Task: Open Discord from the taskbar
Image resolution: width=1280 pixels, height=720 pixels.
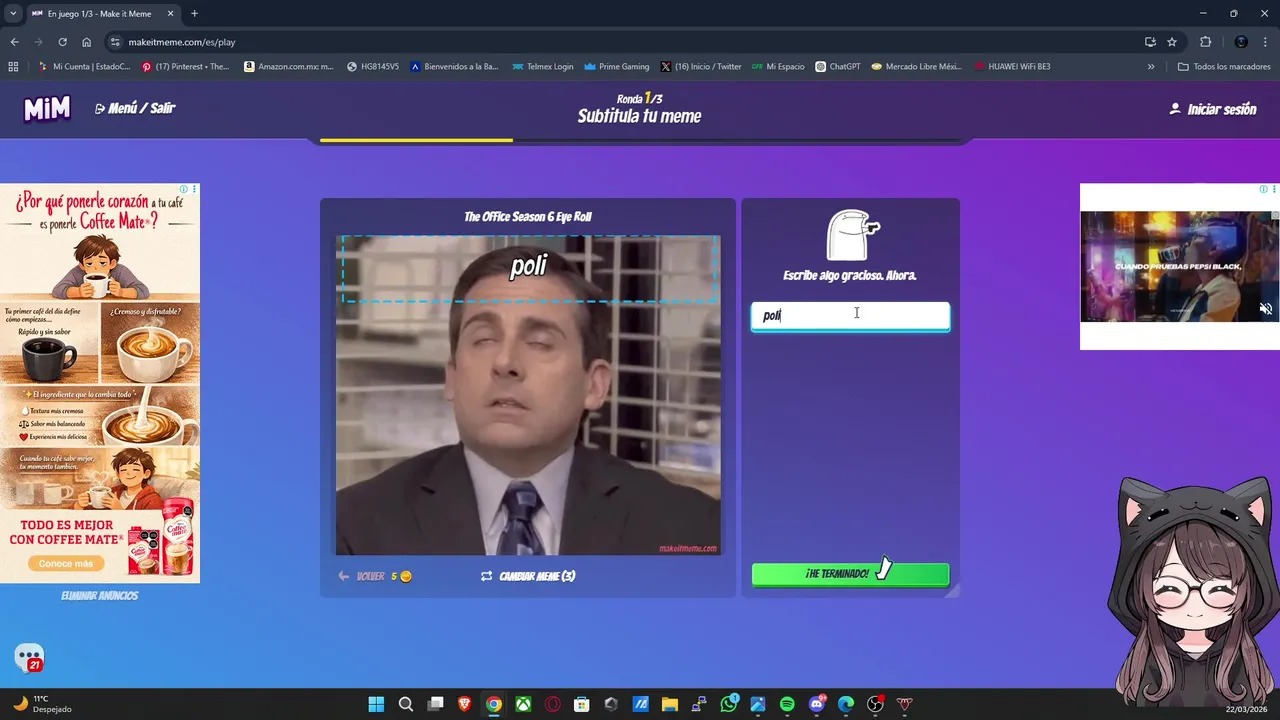Action: click(817, 704)
